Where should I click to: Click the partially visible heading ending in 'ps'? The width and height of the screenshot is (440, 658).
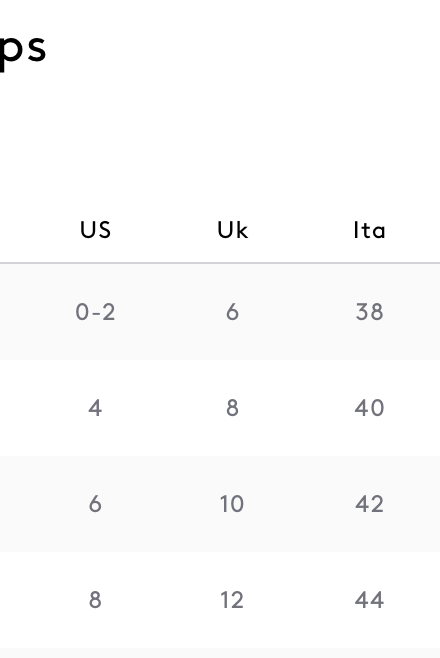[x=23, y=50]
